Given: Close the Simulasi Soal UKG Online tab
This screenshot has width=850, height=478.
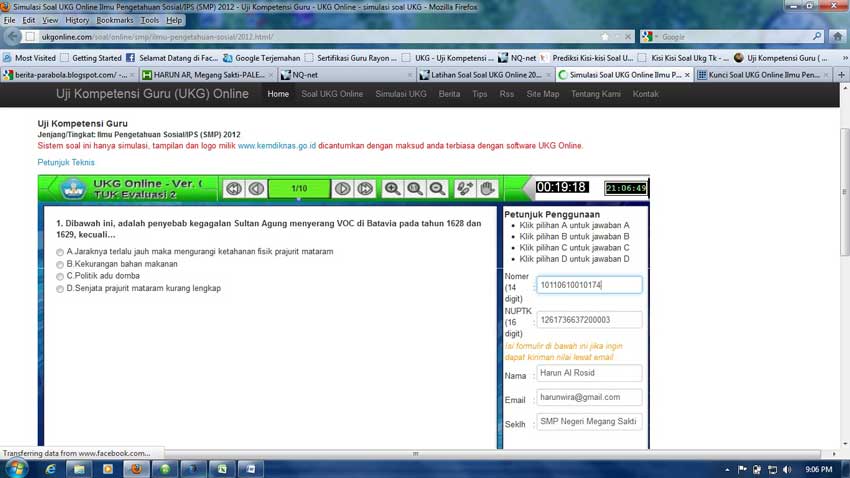Looking at the screenshot, I should click(x=687, y=75).
